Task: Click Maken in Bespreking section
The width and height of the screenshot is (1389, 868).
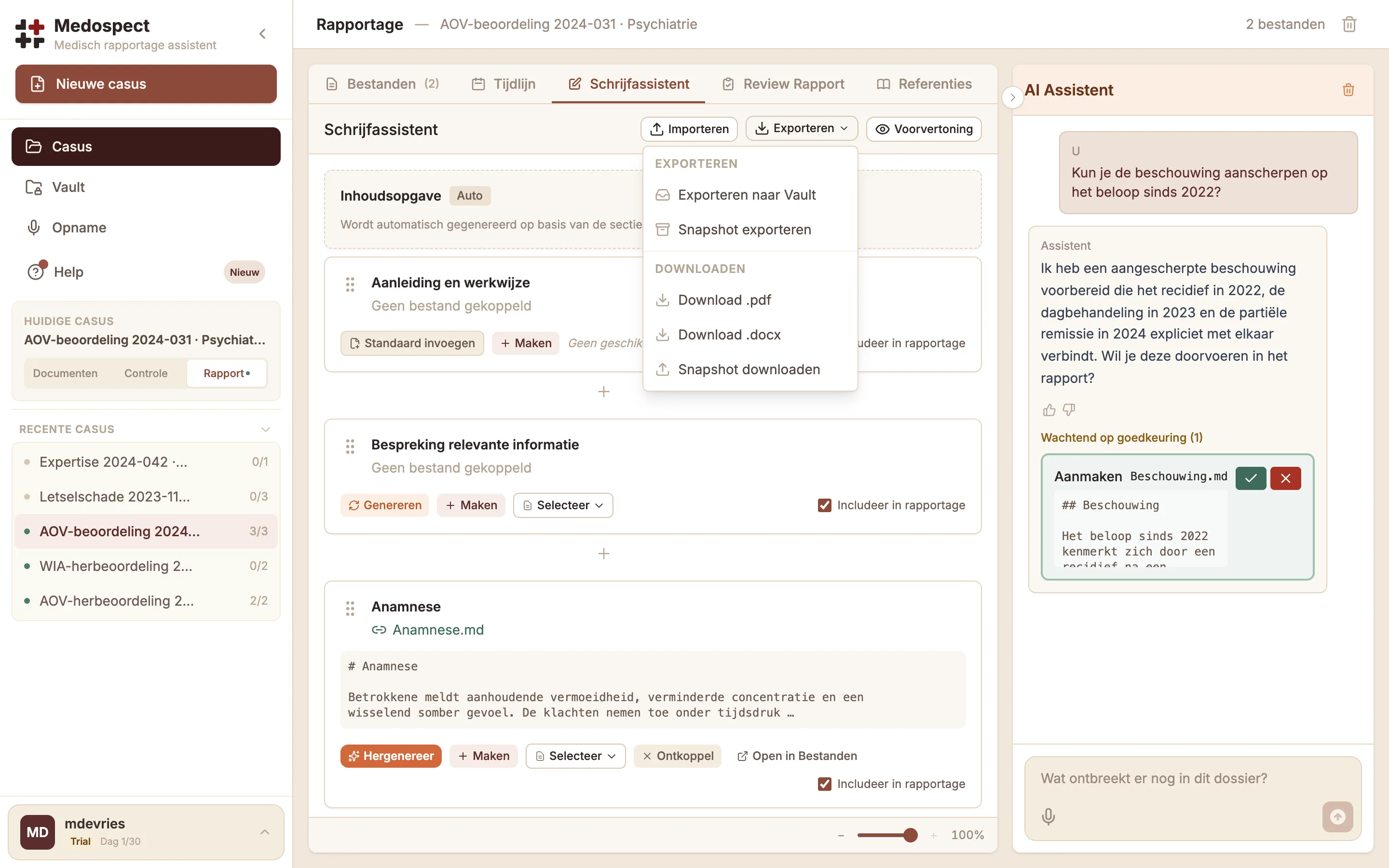Action: coord(471,505)
